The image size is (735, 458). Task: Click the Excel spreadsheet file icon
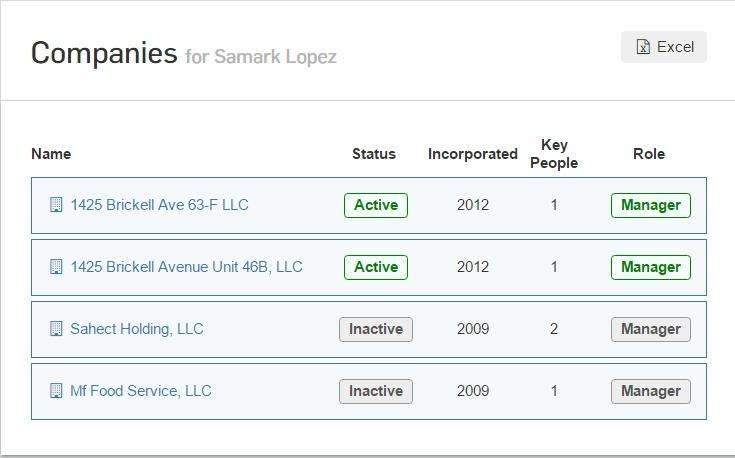pos(643,47)
